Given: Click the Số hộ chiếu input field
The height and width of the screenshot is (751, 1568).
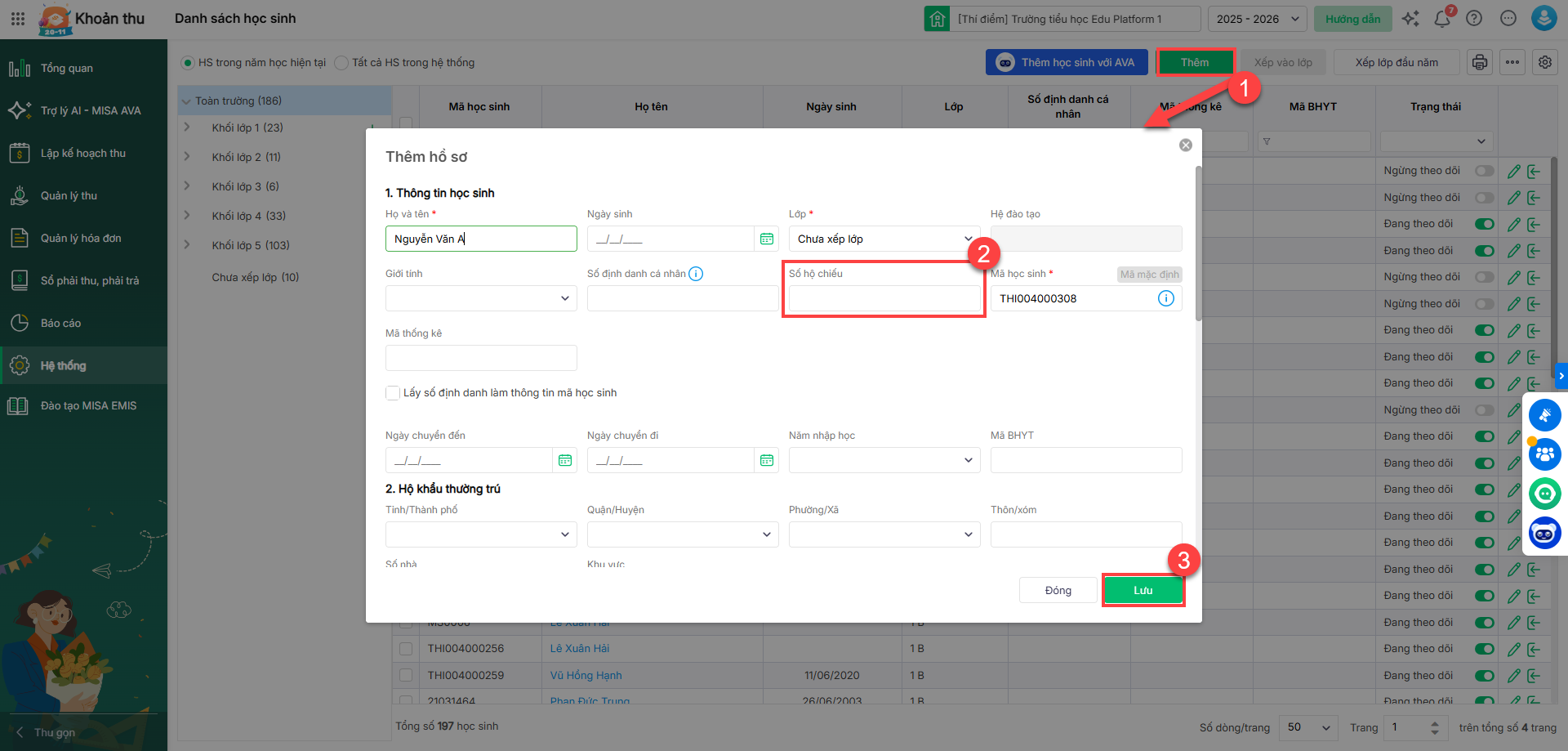Looking at the screenshot, I should tap(884, 299).
